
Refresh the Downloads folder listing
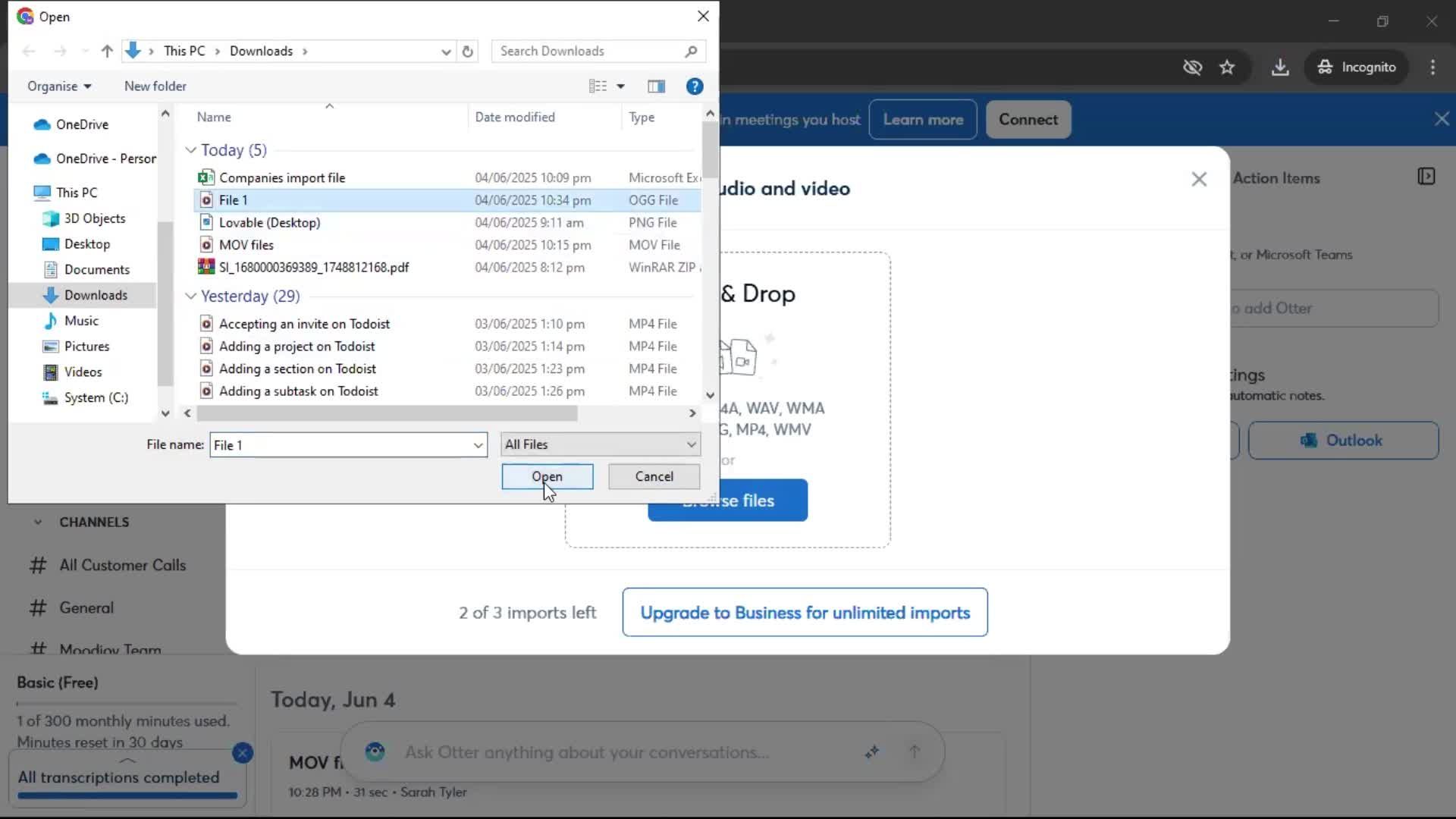(468, 51)
